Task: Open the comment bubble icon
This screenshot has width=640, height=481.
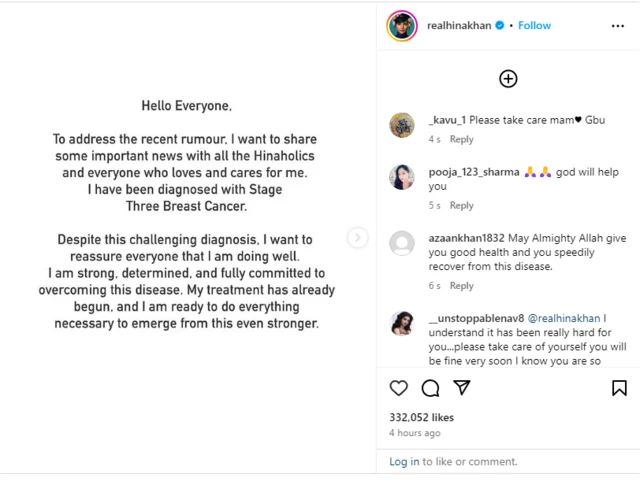Action: (430, 388)
